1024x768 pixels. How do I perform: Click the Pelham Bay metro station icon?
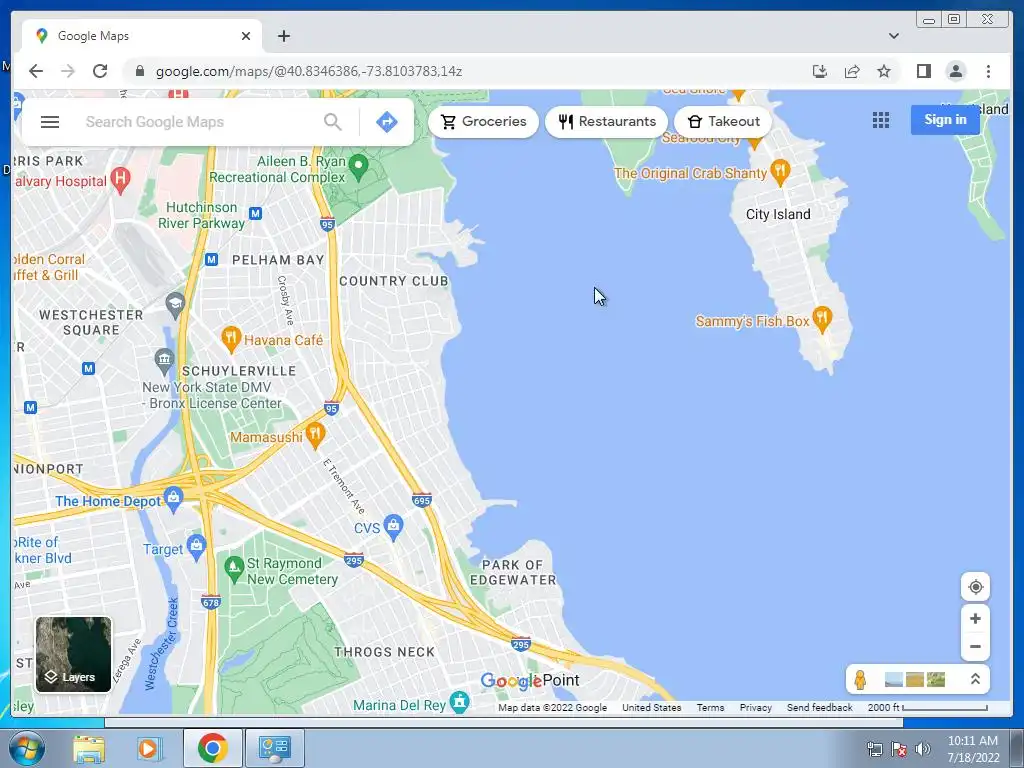(211, 259)
